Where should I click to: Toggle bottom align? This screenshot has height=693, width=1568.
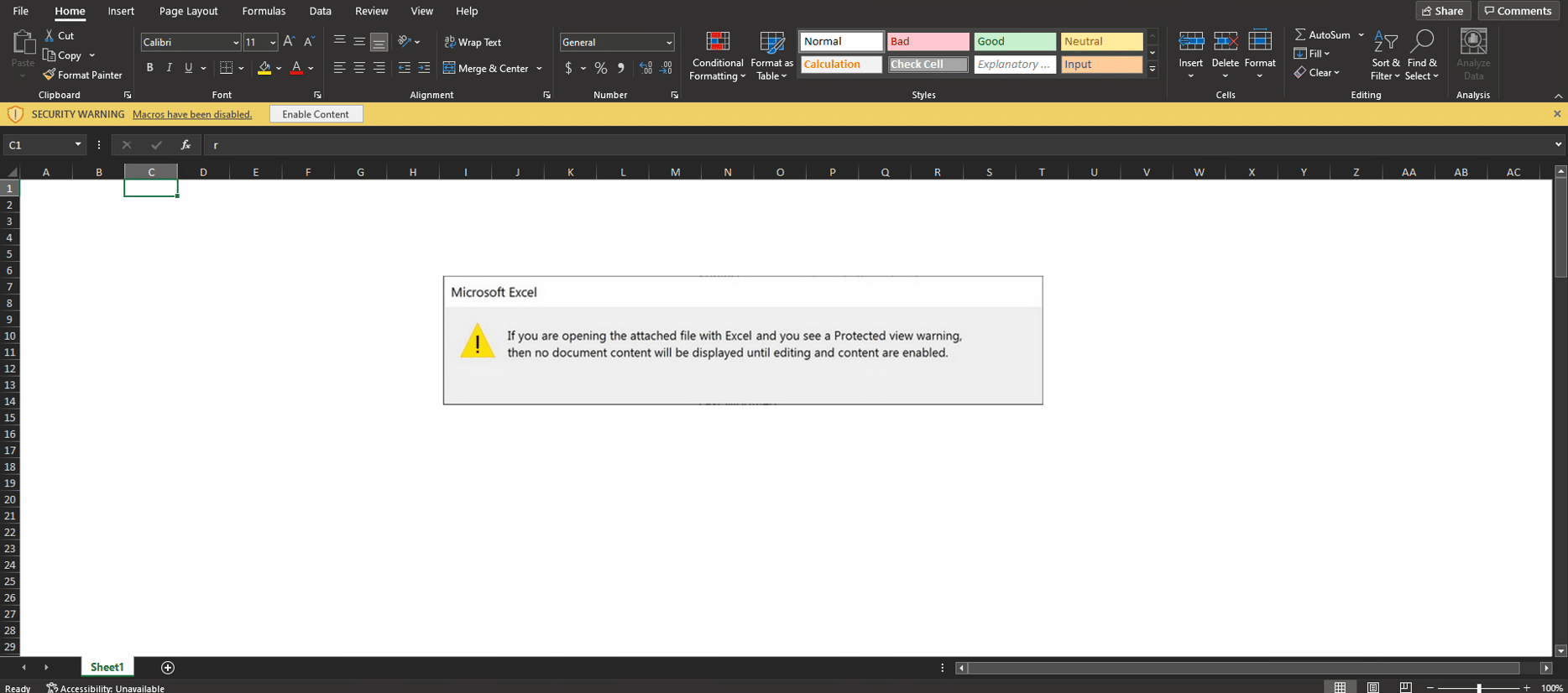click(379, 41)
